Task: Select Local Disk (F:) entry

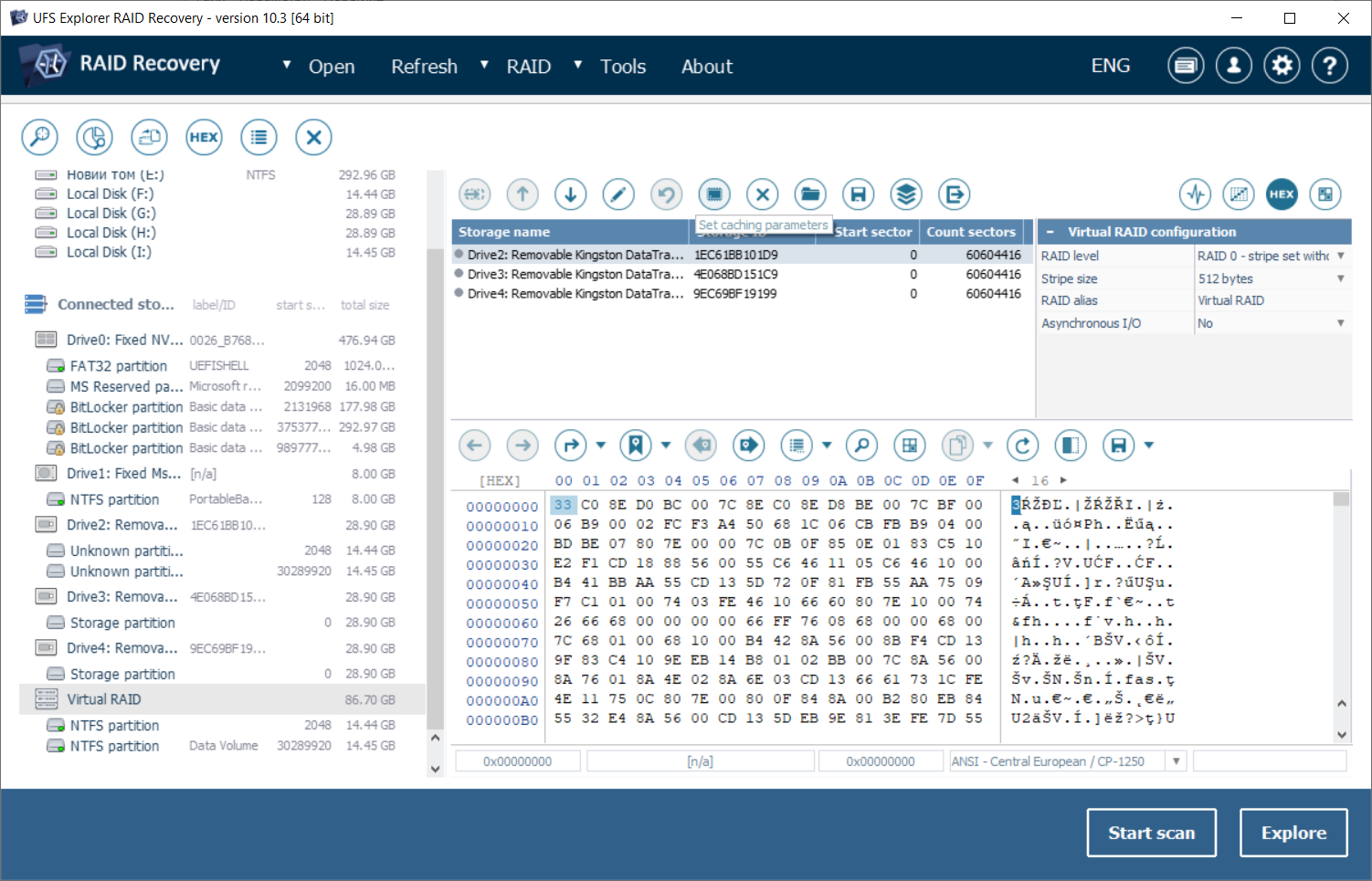Action: click(222, 194)
